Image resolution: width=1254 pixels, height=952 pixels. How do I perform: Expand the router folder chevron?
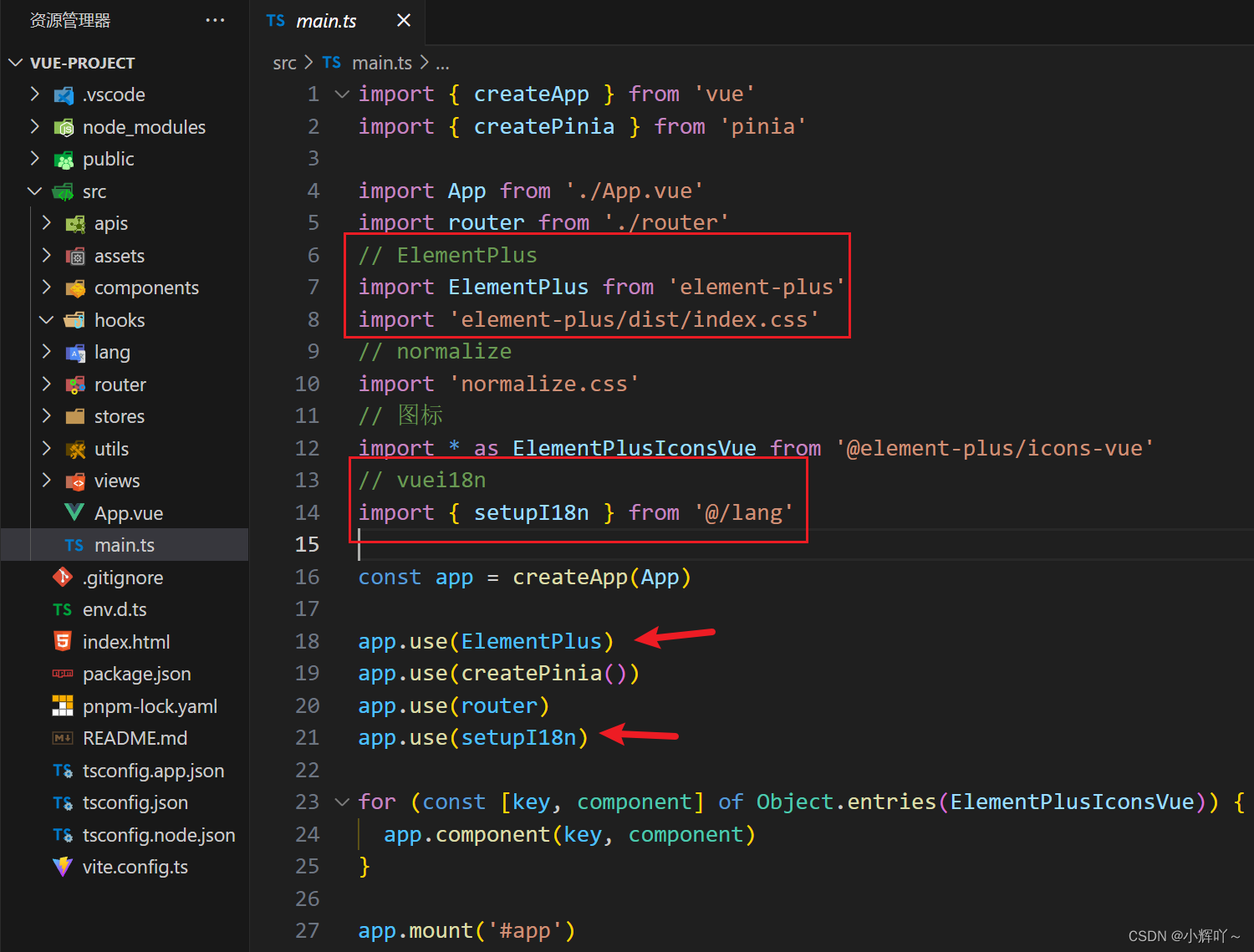point(47,384)
